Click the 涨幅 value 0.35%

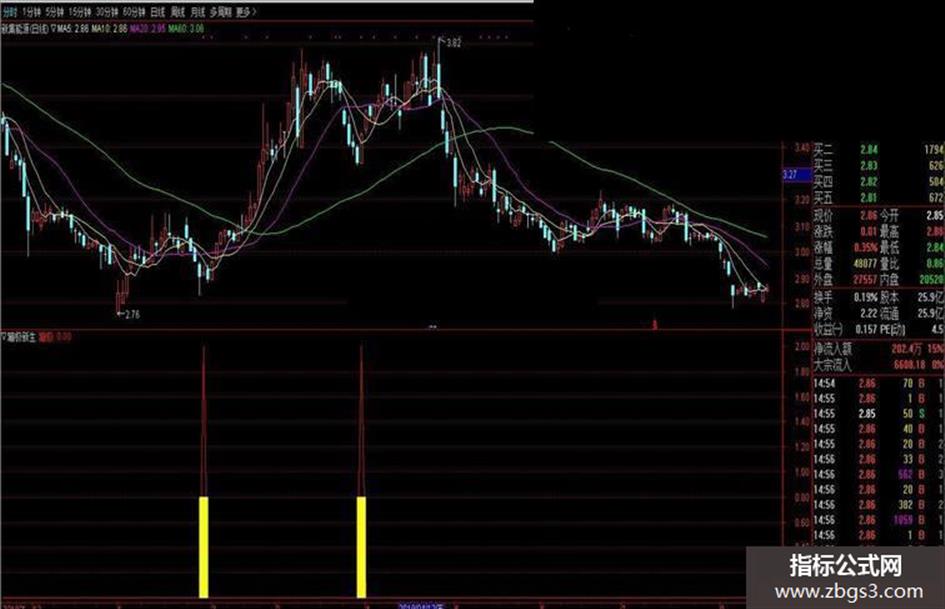point(866,248)
